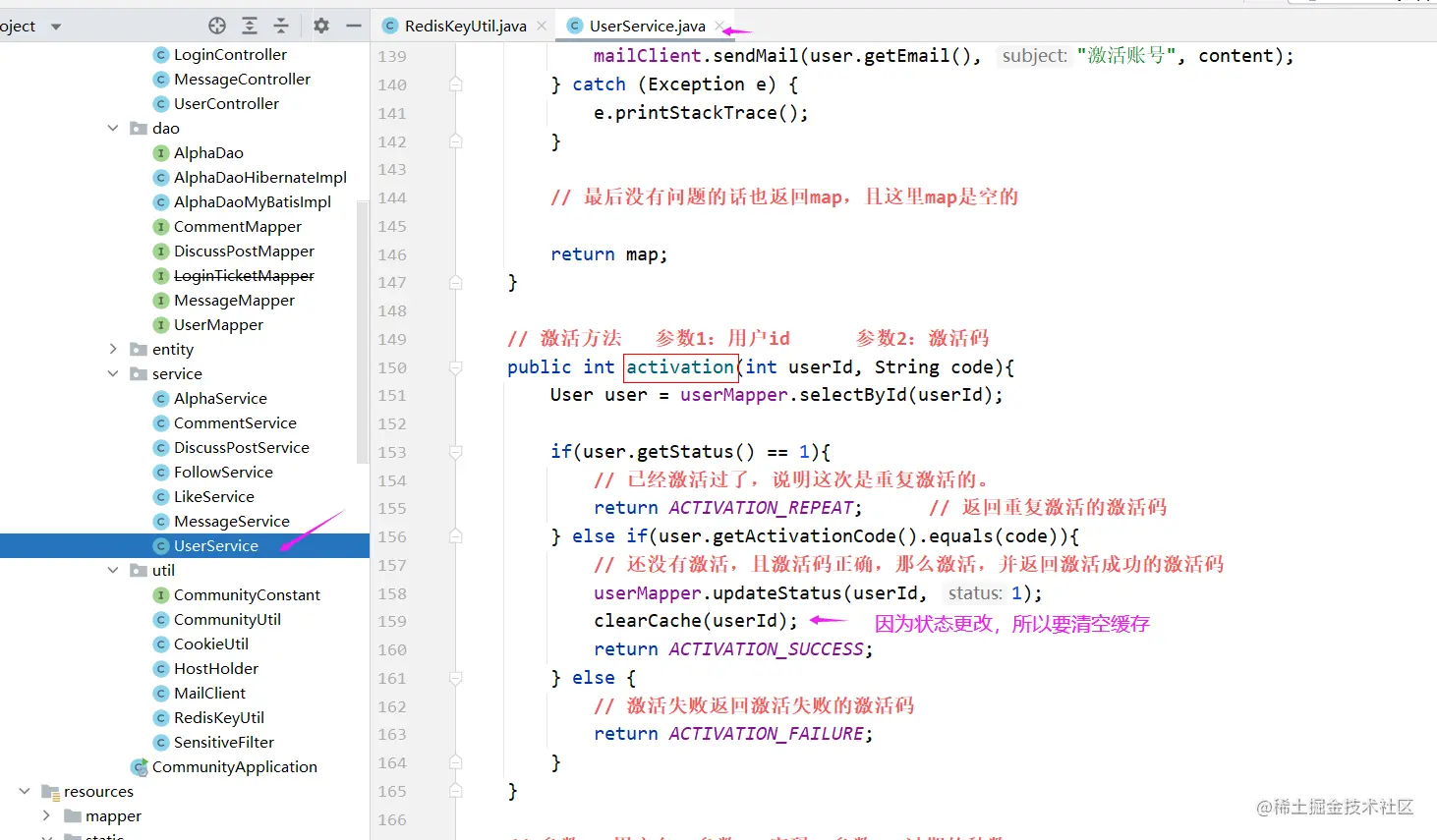Collapse the util package folder

tap(113, 571)
